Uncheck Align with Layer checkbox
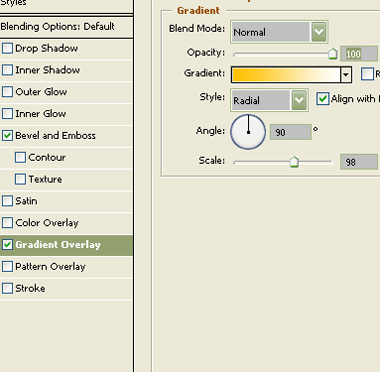 click(x=323, y=99)
